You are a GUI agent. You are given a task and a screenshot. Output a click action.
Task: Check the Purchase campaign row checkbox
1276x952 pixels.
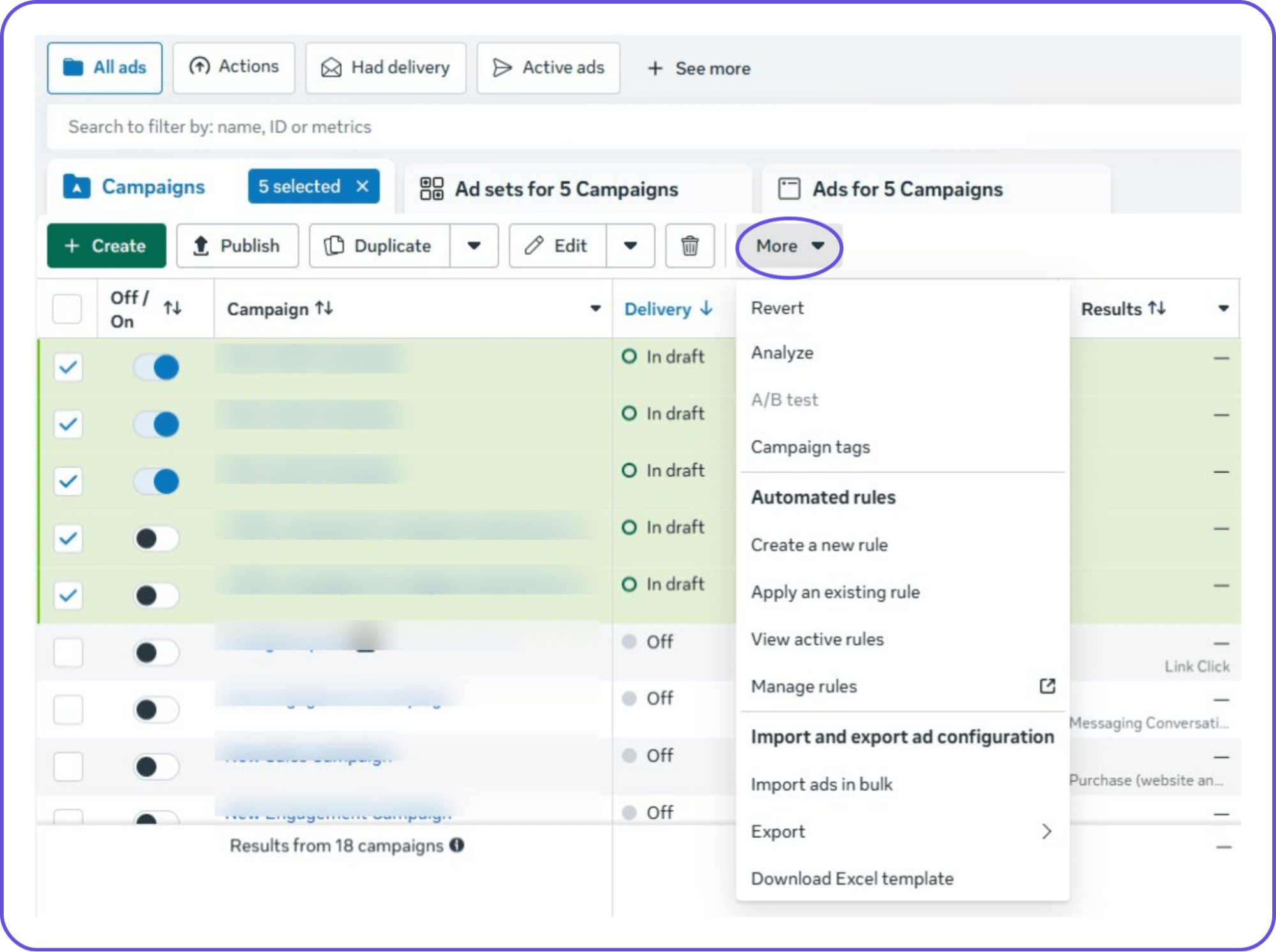[68, 766]
